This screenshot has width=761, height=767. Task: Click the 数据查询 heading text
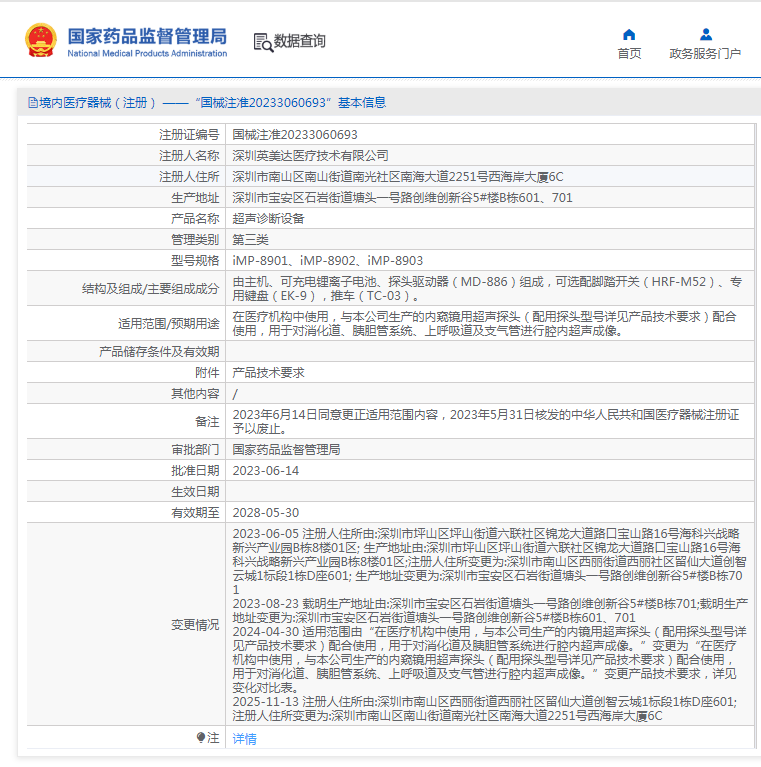tap(300, 41)
